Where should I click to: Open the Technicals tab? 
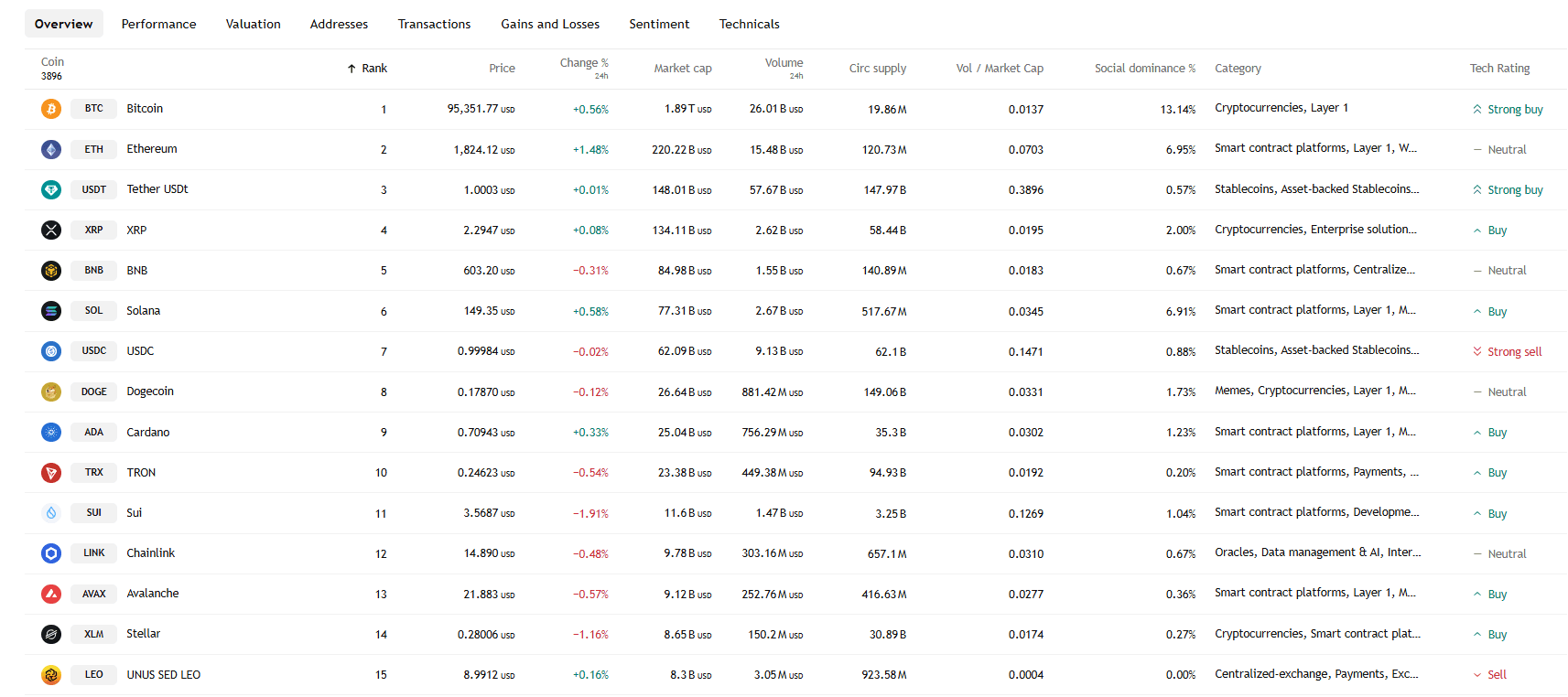tap(749, 24)
